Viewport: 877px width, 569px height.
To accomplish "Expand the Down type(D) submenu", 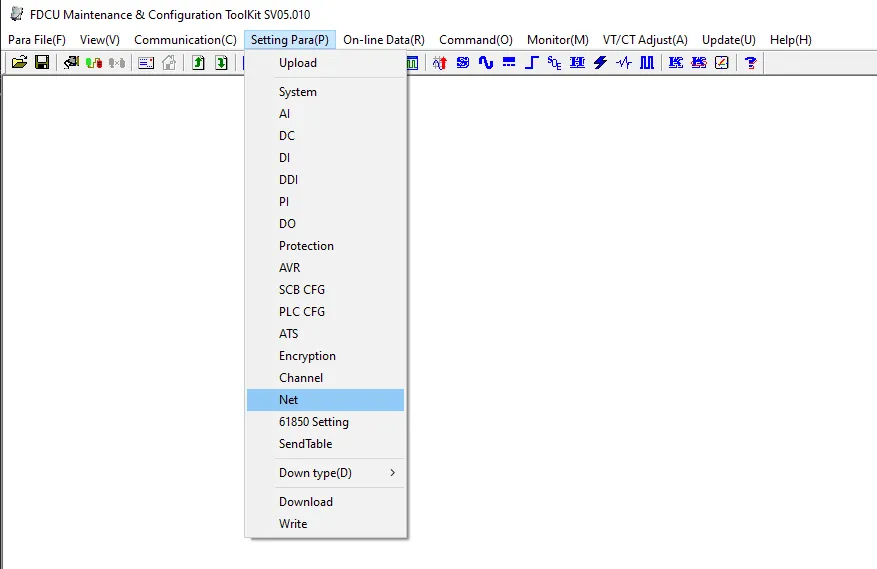I will click(x=326, y=473).
